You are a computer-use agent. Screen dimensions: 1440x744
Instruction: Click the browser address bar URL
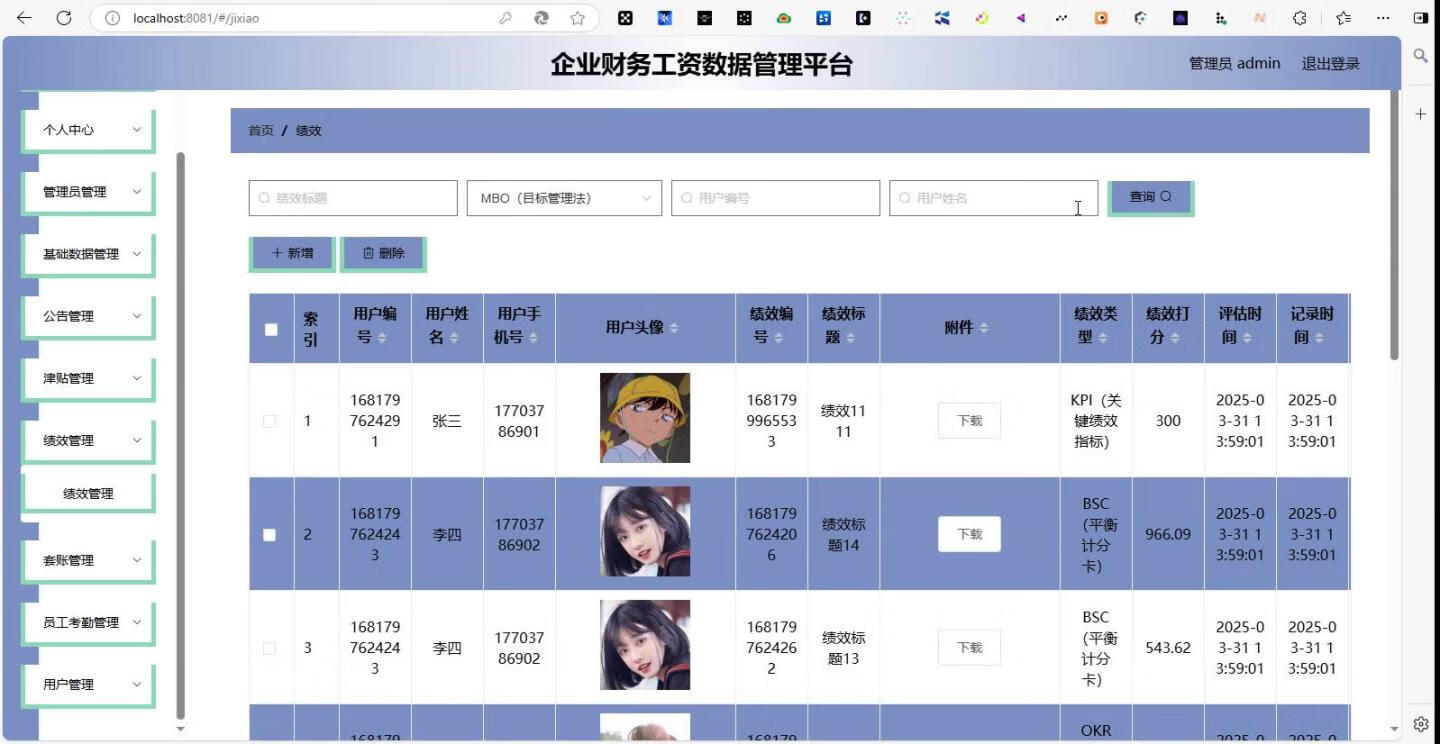pos(196,18)
